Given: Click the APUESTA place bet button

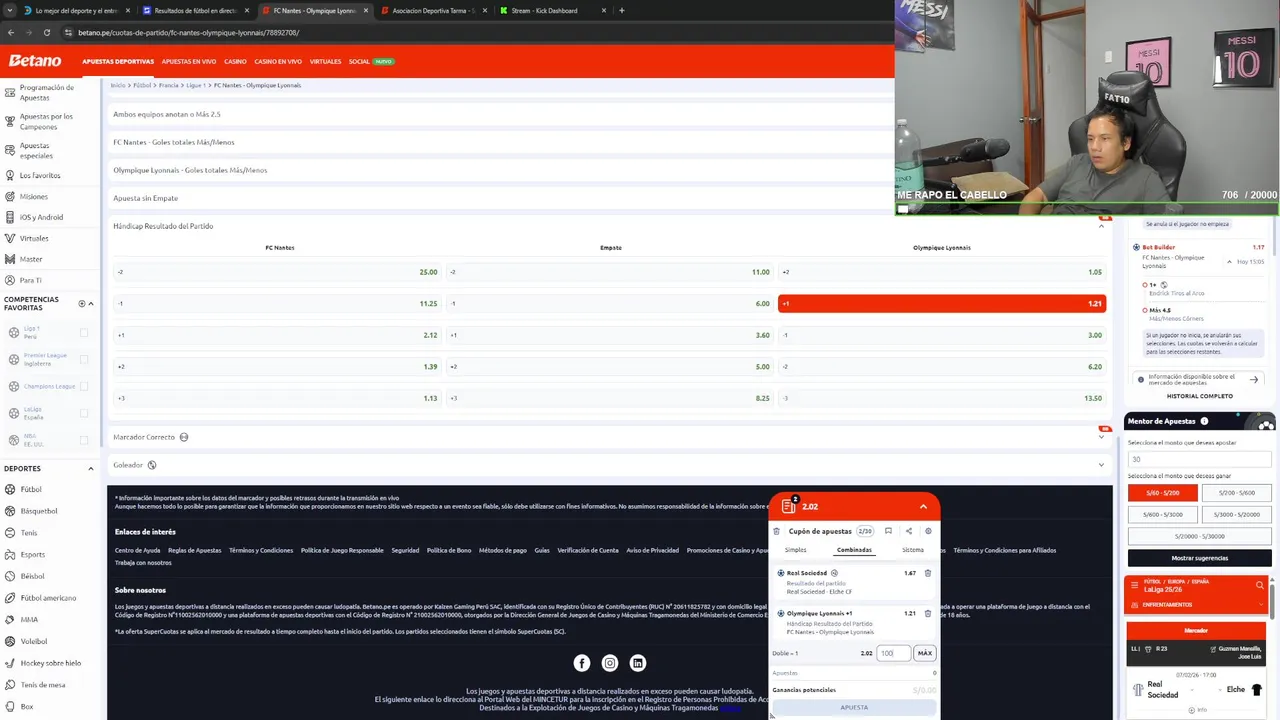Looking at the screenshot, I should tap(854, 707).
